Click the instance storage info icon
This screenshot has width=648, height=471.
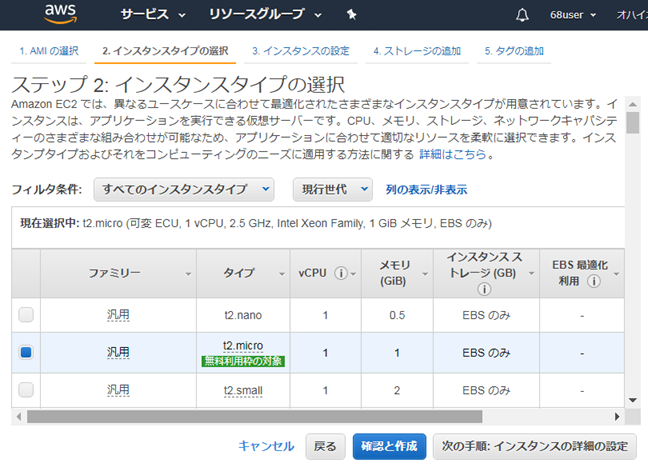click(x=483, y=289)
